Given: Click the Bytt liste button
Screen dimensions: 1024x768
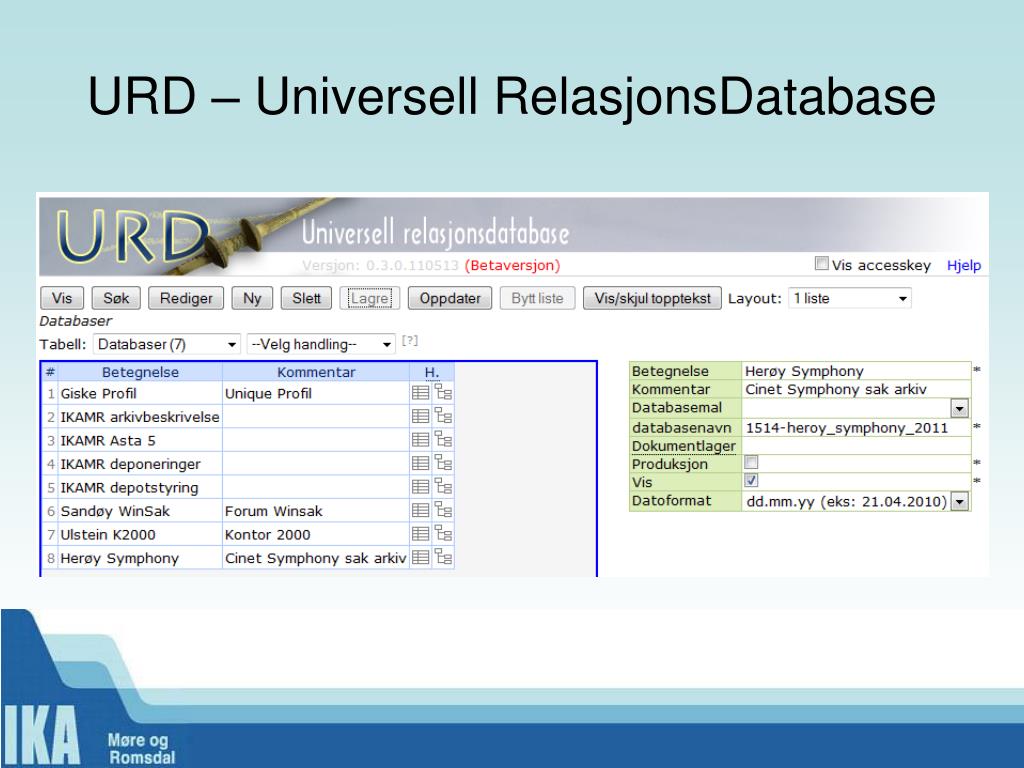Looking at the screenshot, I should click(x=537, y=298).
